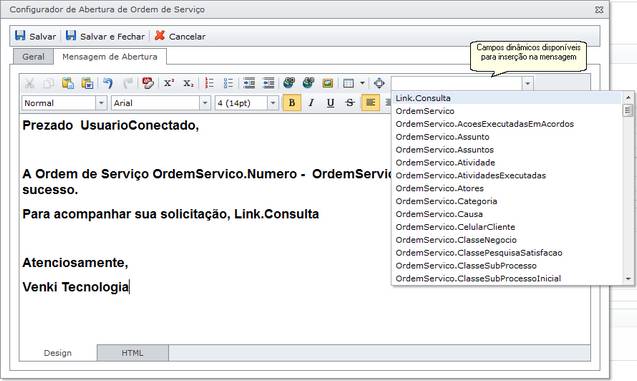Click the Cut scissors icon
Screen dimensions: 637x381
click(x=29, y=83)
